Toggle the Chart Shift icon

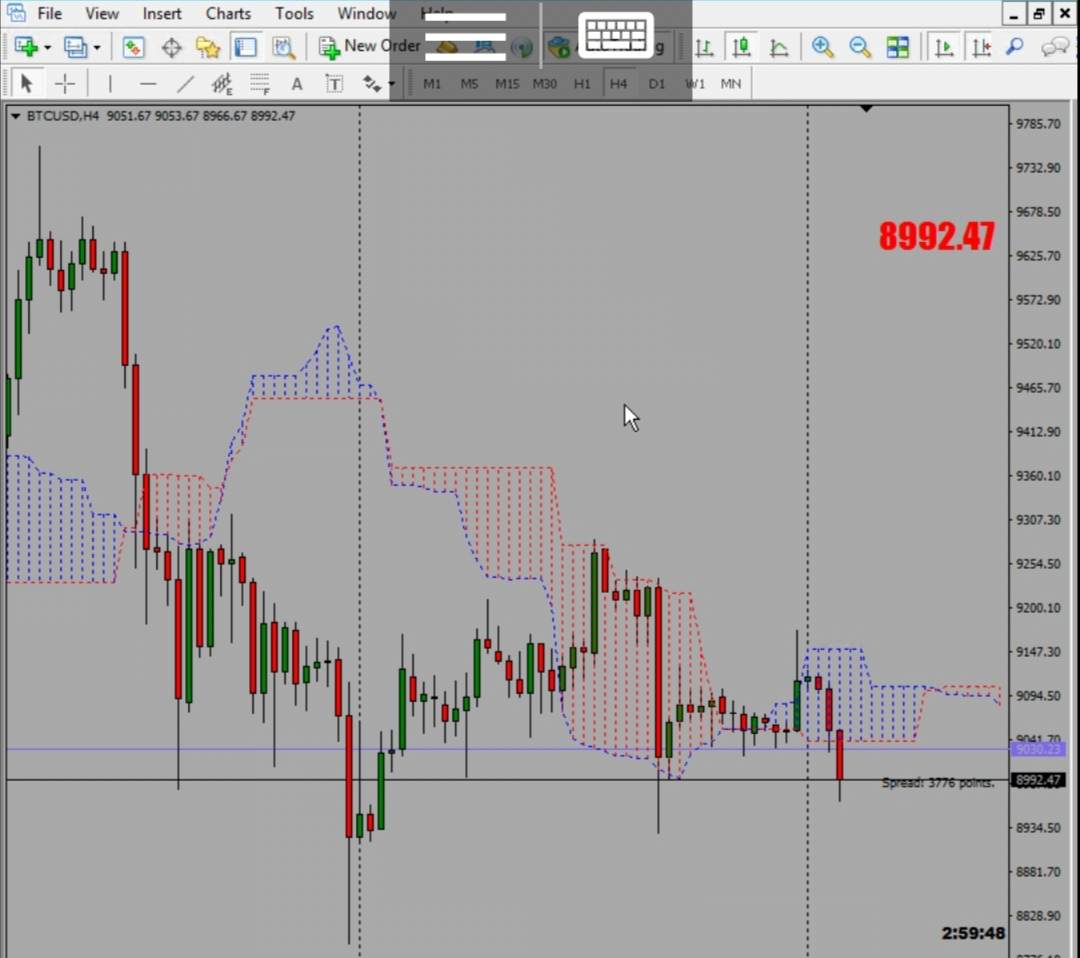(980, 47)
